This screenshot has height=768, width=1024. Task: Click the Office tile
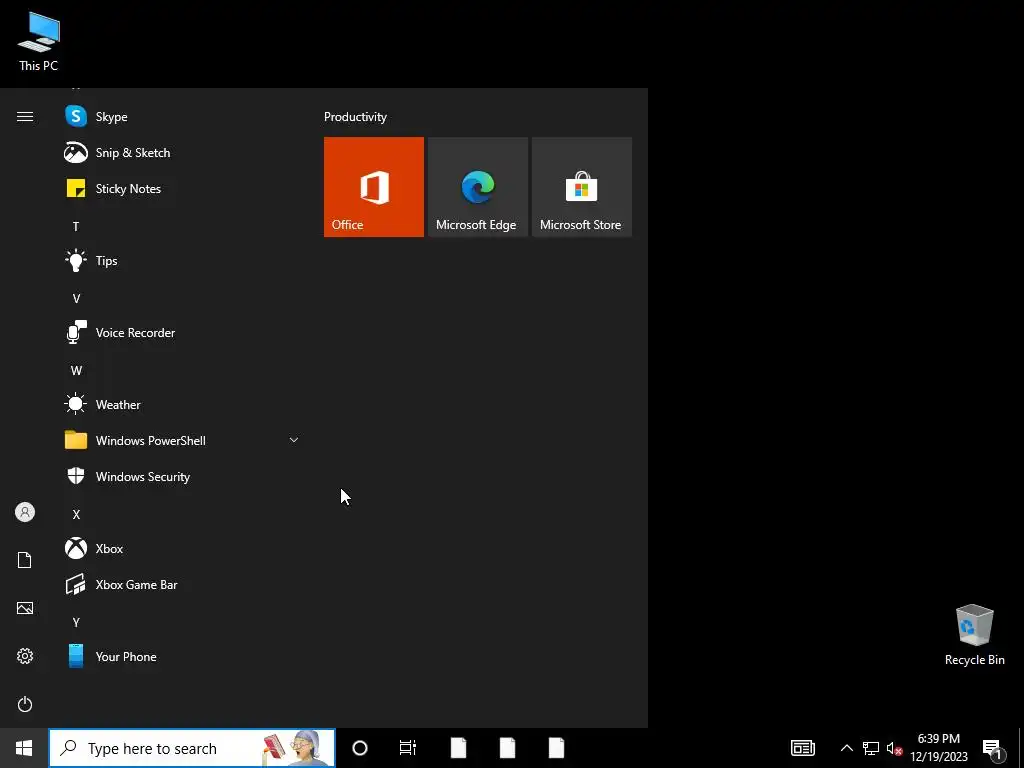pos(374,187)
